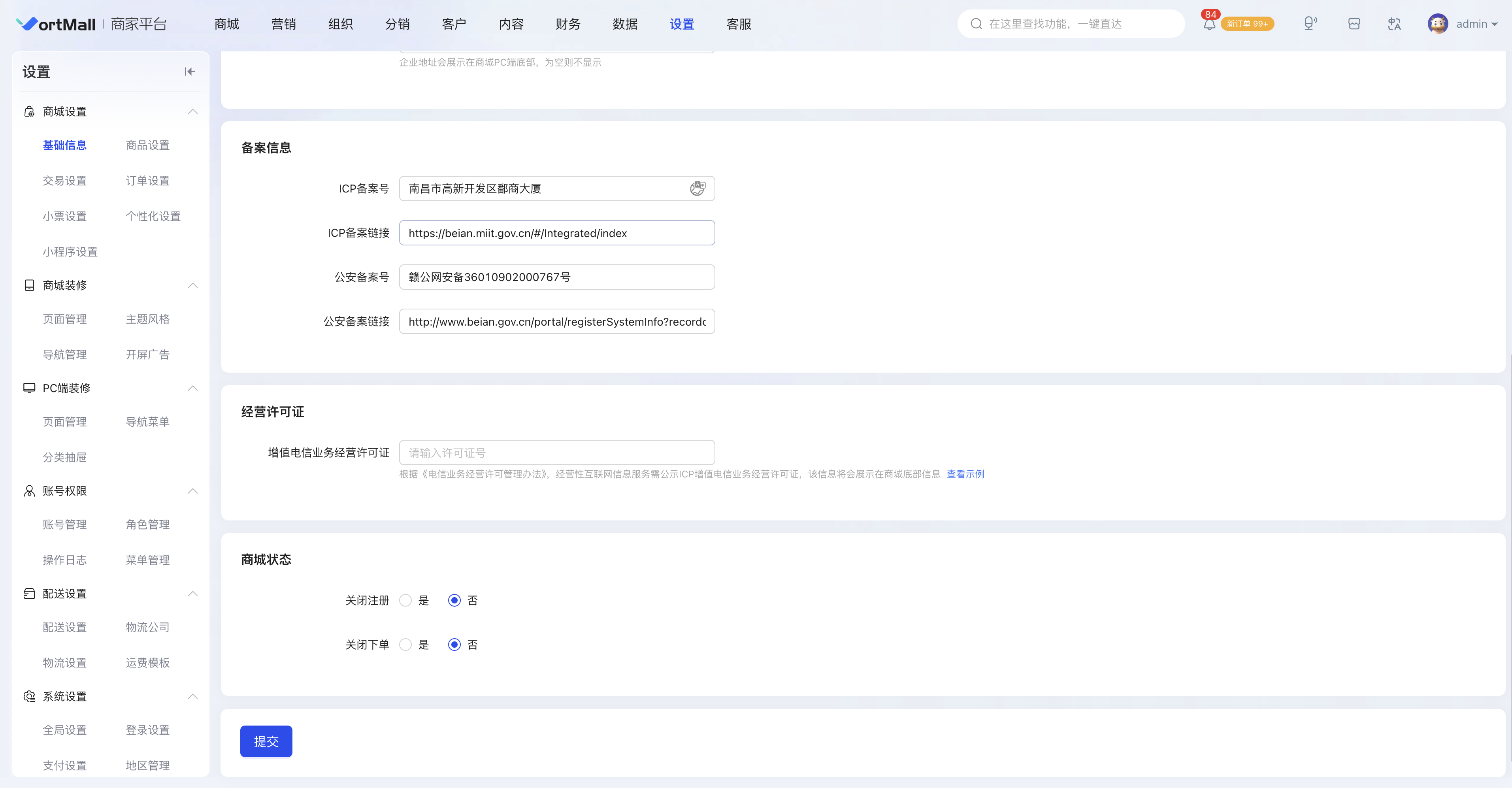Click the 提交 button

coord(266,741)
